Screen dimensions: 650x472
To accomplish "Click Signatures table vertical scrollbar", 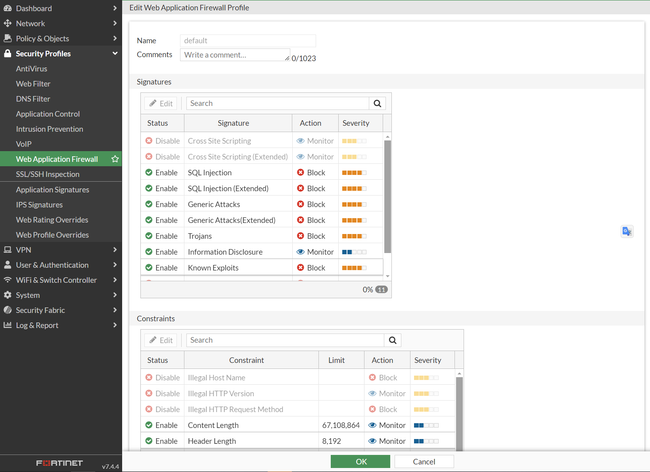I will (388, 196).
